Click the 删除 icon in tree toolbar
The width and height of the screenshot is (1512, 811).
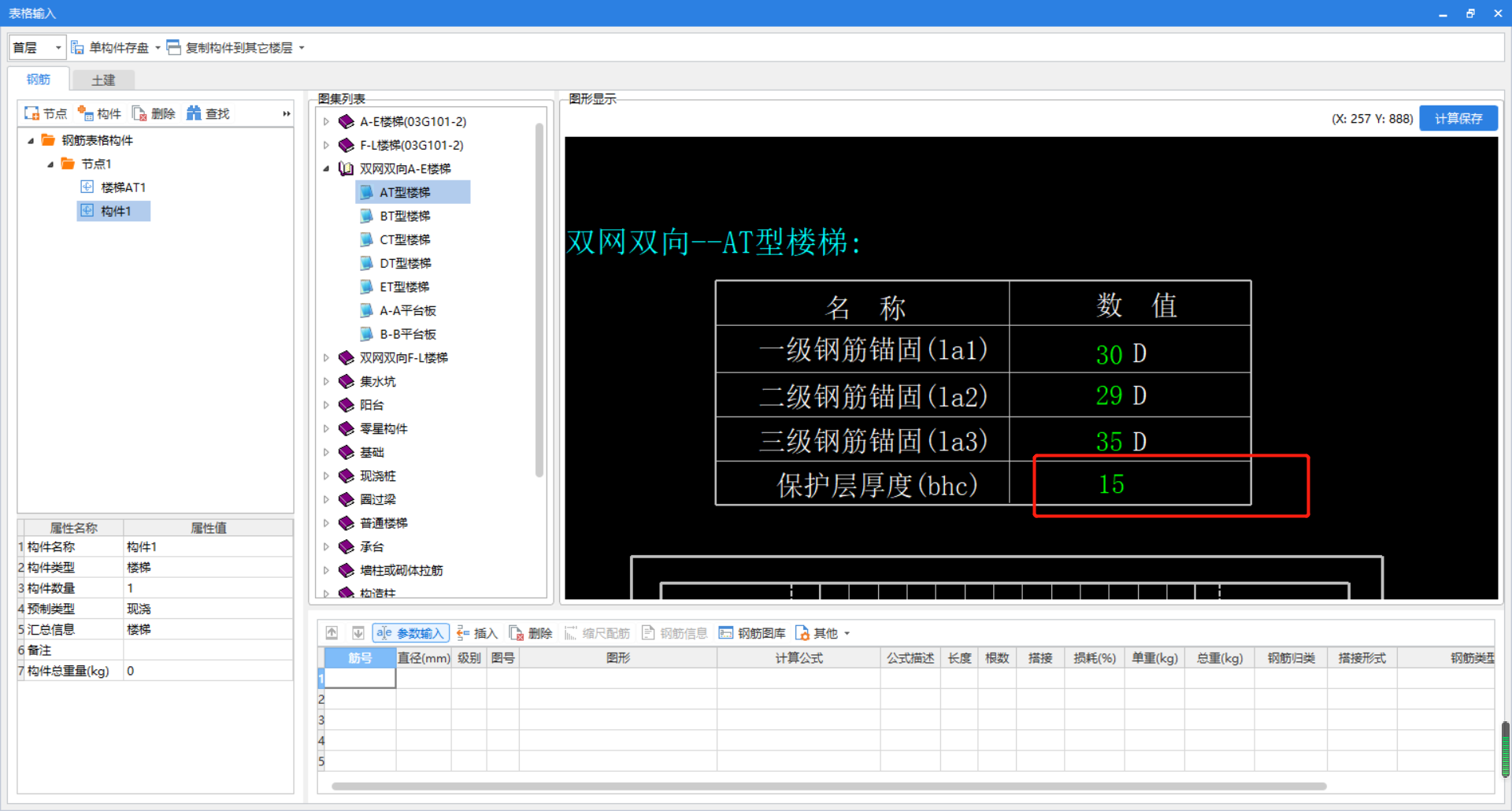coord(139,113)
